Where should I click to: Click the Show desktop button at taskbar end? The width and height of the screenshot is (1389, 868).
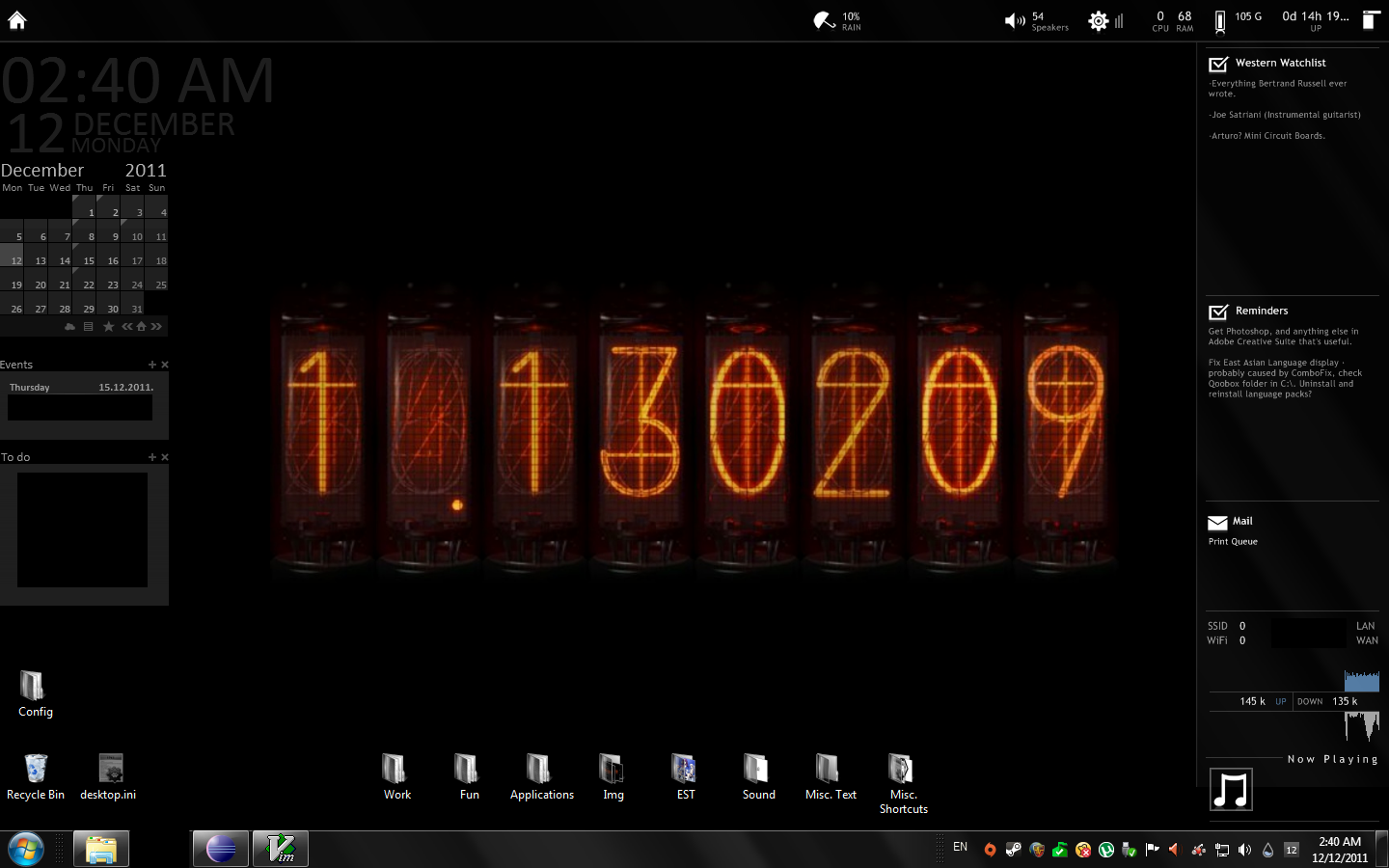point(1382,850)
